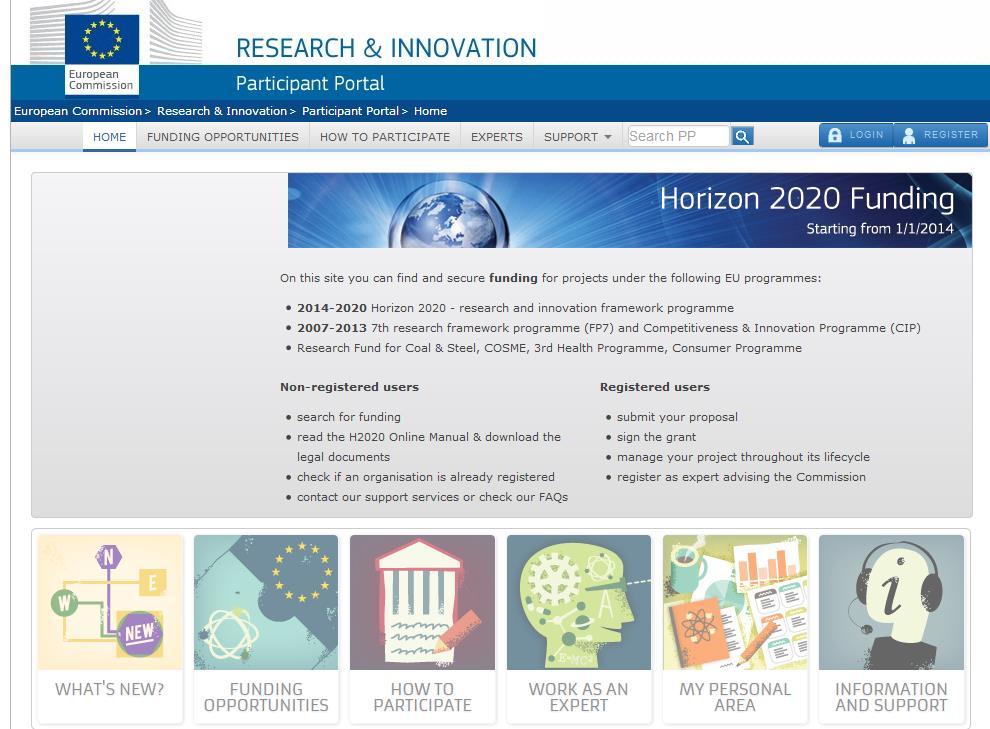This screenshot has width=990, height=729.
Task: Click the Registered users heading
Action: coord(655,387)
